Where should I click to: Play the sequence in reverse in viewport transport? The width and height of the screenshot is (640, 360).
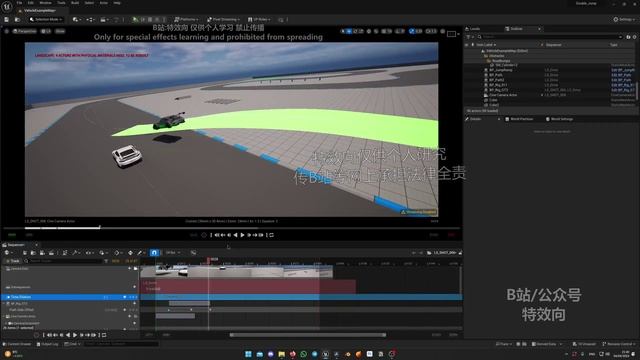point(236,235)
